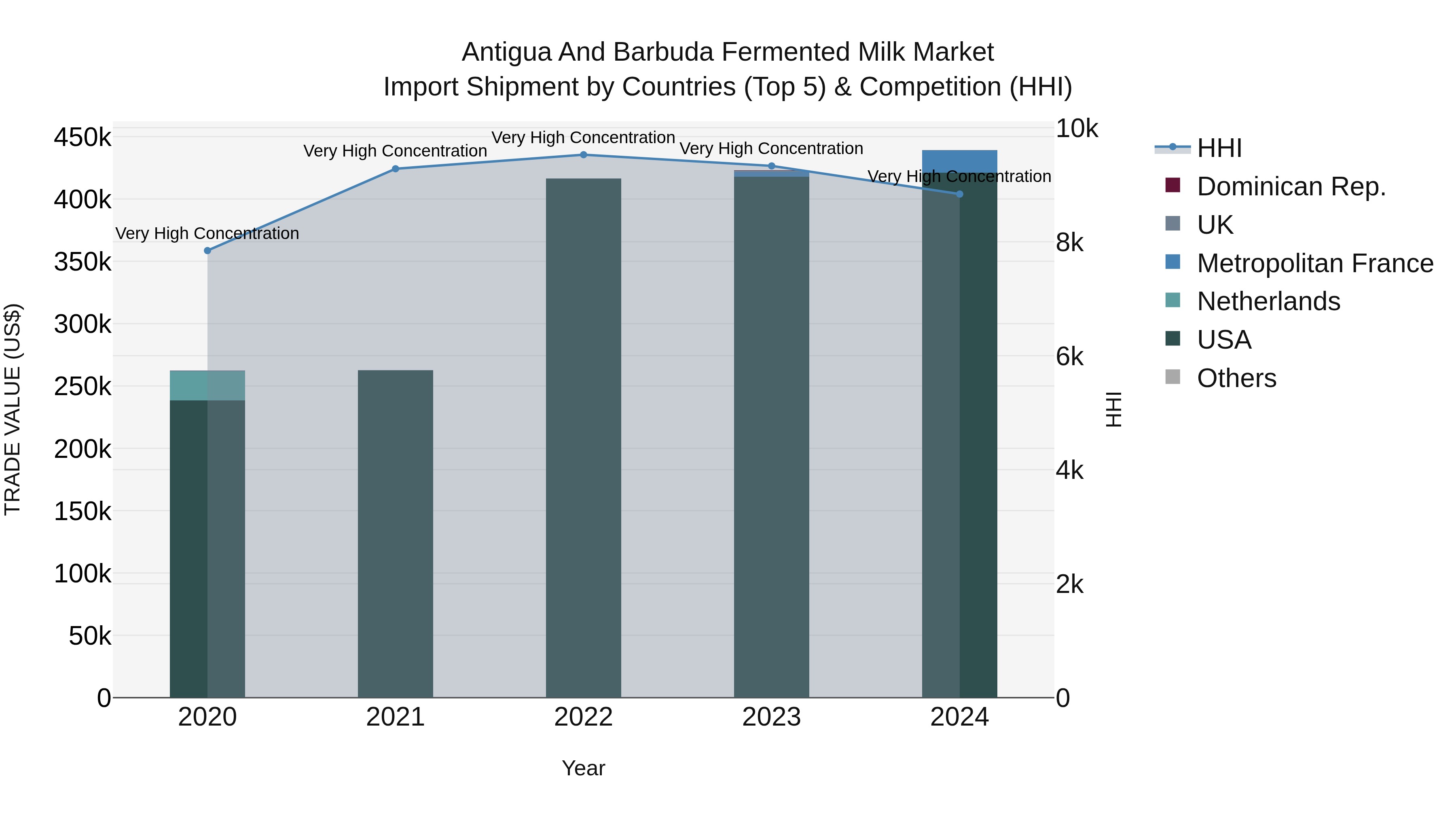The height and width of the screenshot is (819, 1456).
Task: Click the subtitle 'Import Shipment by Countries (Top 5)'
Action: point(605,87)
